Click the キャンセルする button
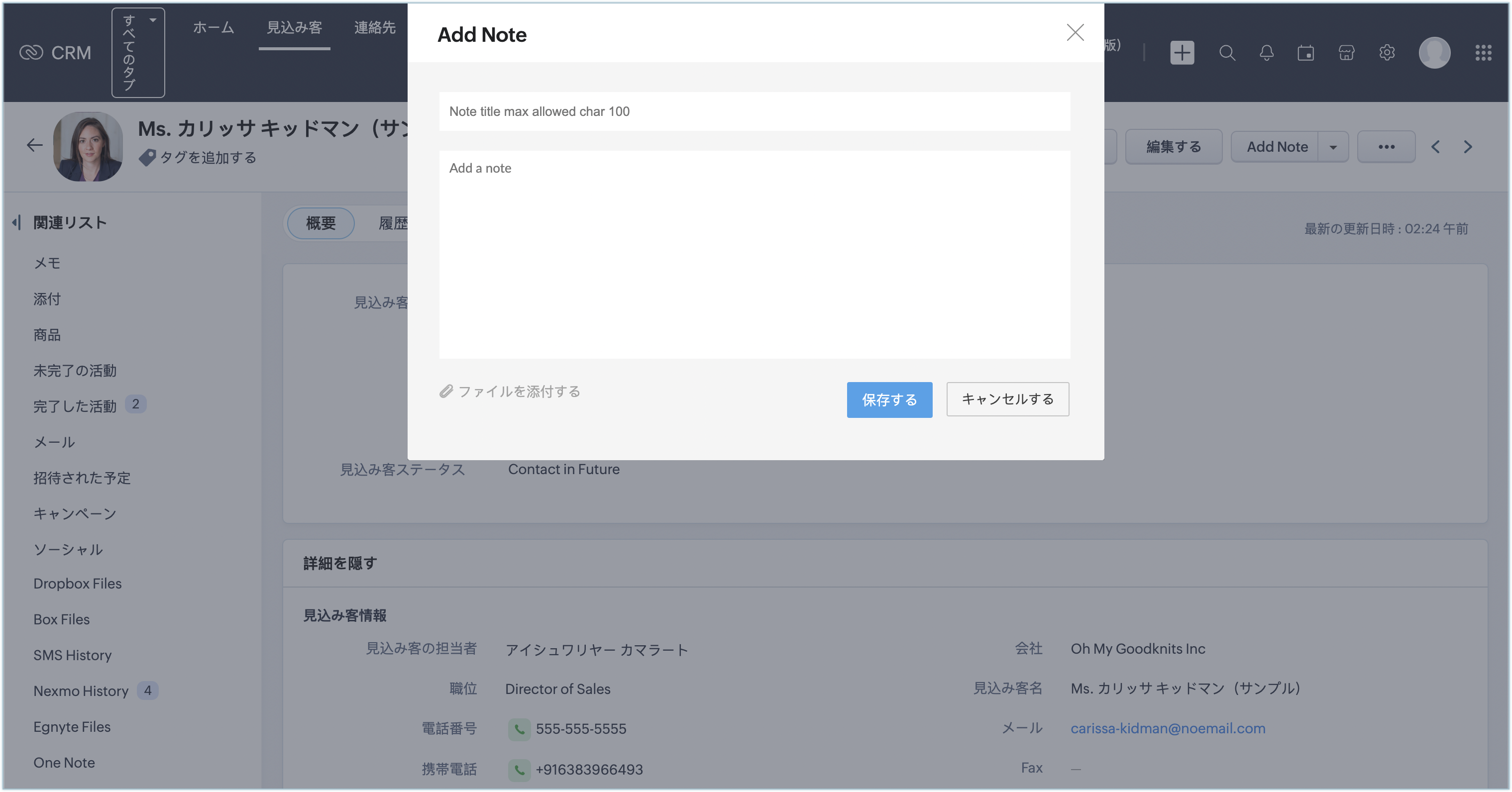Screen dimensions: 1512x792 [x=1007, y=399]
